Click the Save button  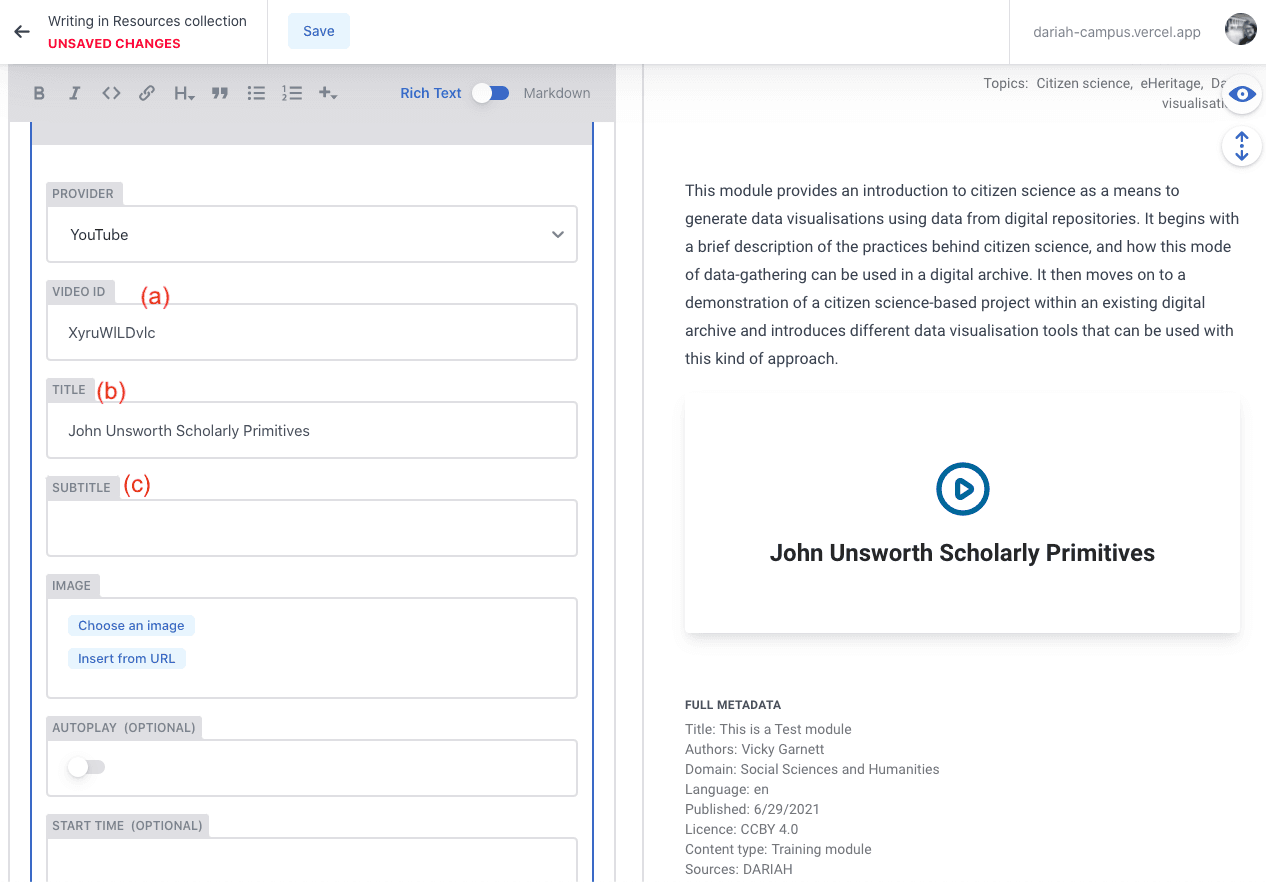coord(319,31)
